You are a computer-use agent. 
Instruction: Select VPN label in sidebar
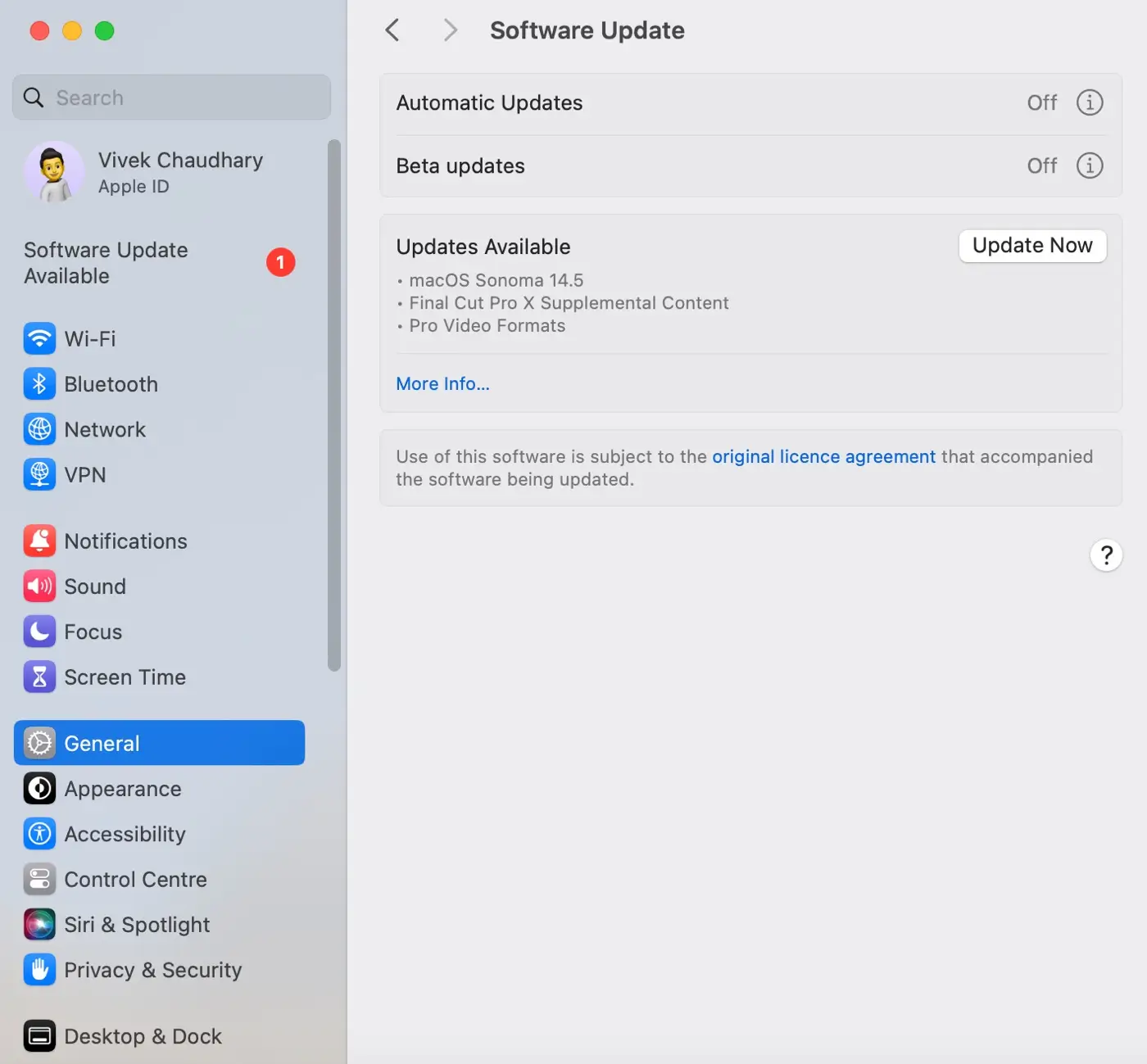point(85,474)
